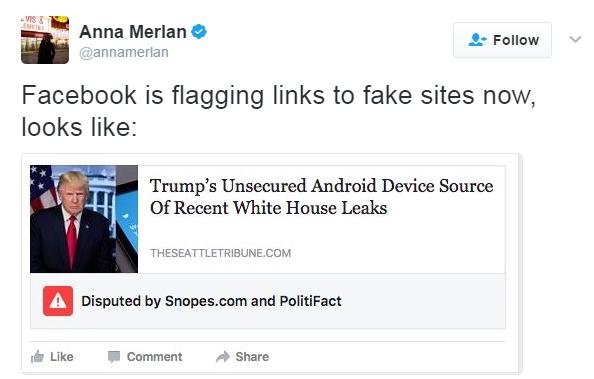Click the follow person icon
594x379 pixels.
pos(477,40)
